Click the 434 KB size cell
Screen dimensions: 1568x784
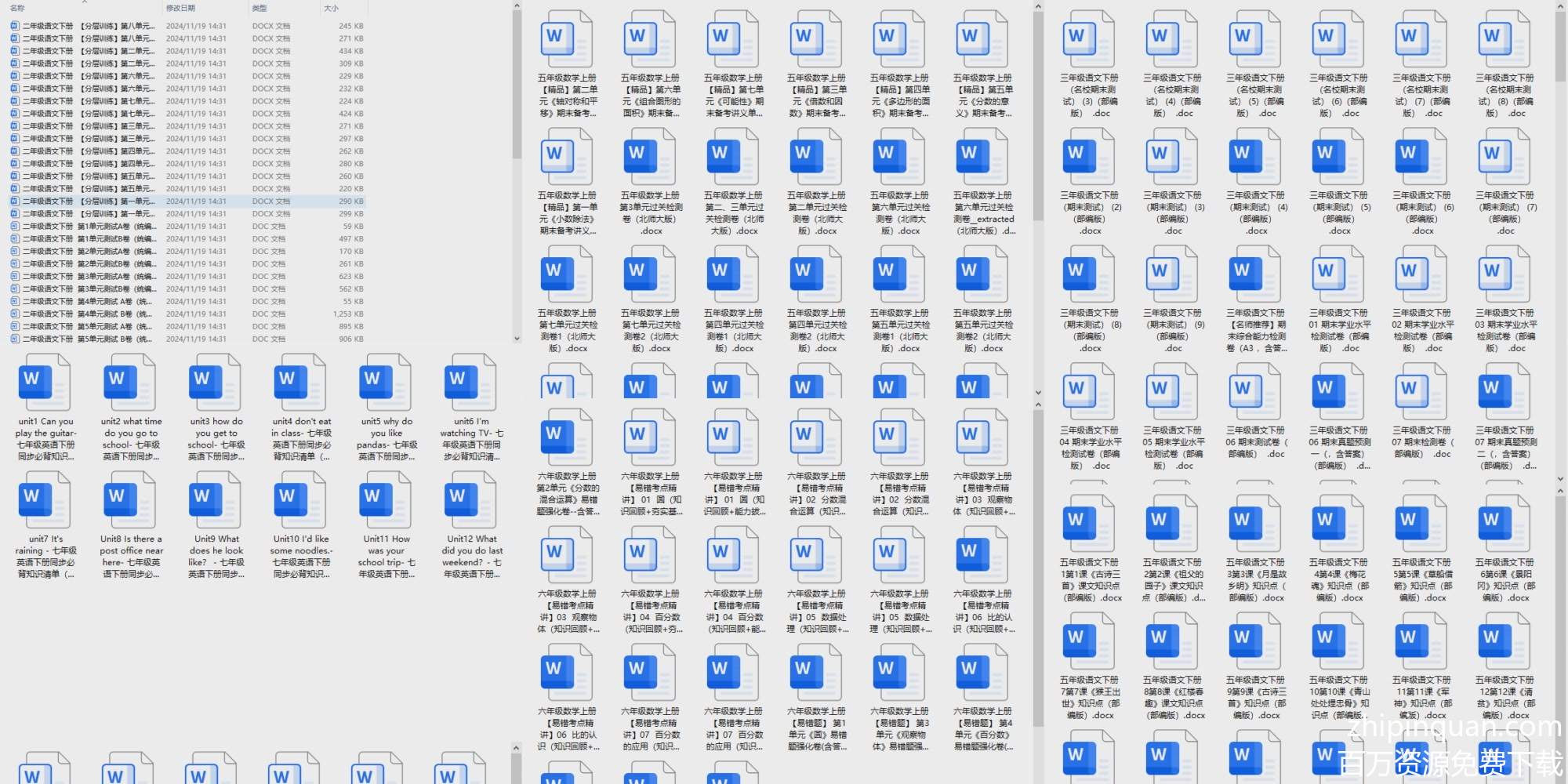tap(350, 51)
